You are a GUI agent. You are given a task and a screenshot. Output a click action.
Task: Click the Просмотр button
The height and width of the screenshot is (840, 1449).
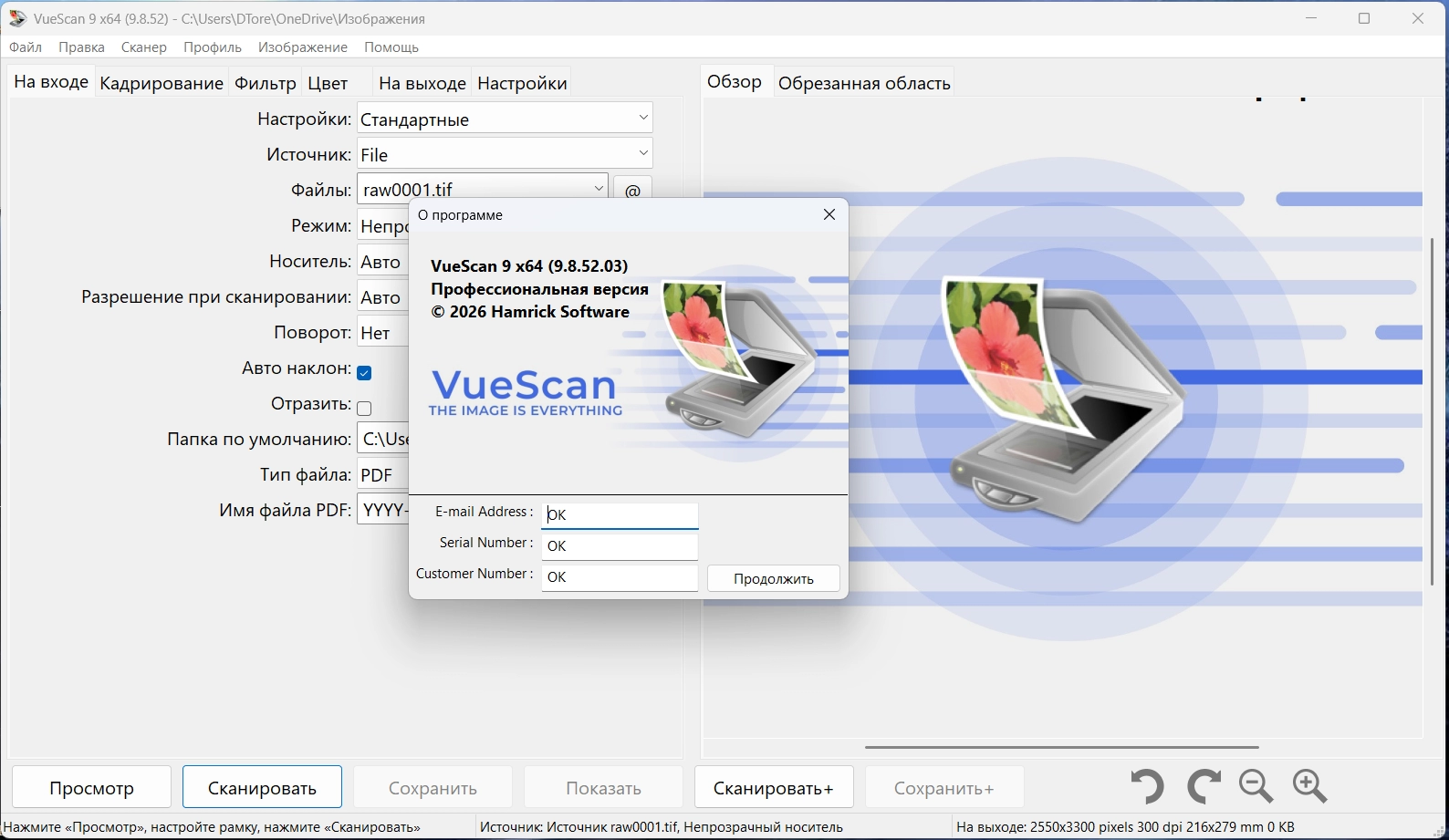(92, 787)
